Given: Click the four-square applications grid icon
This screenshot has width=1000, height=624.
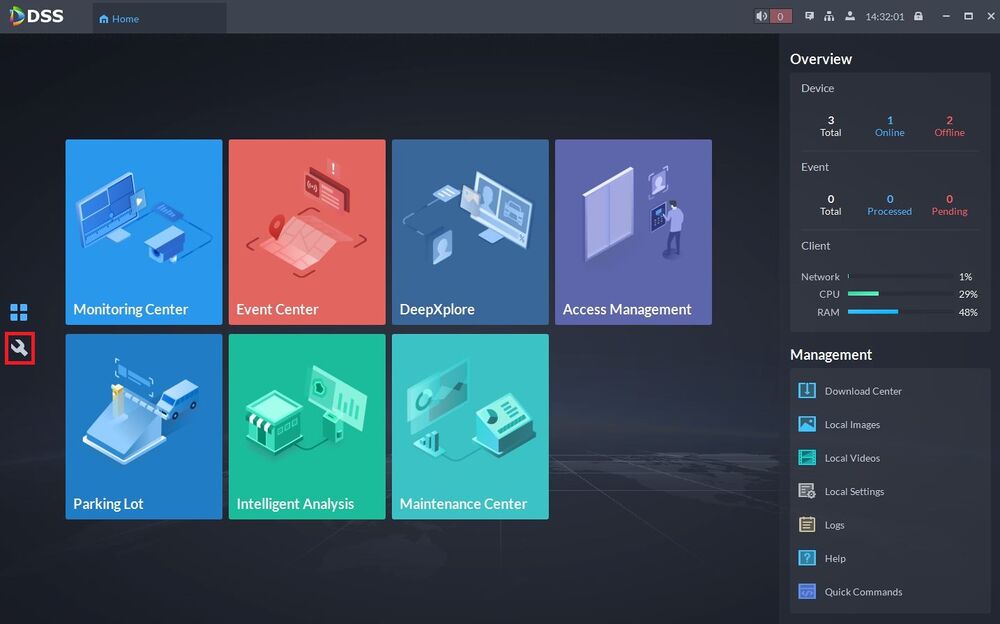Looking at the screenshot, I should coord(19,312).
